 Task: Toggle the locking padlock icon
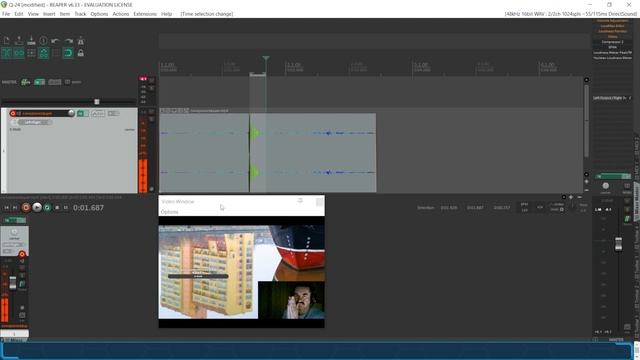pyautogui.click(x=80, y=53)
